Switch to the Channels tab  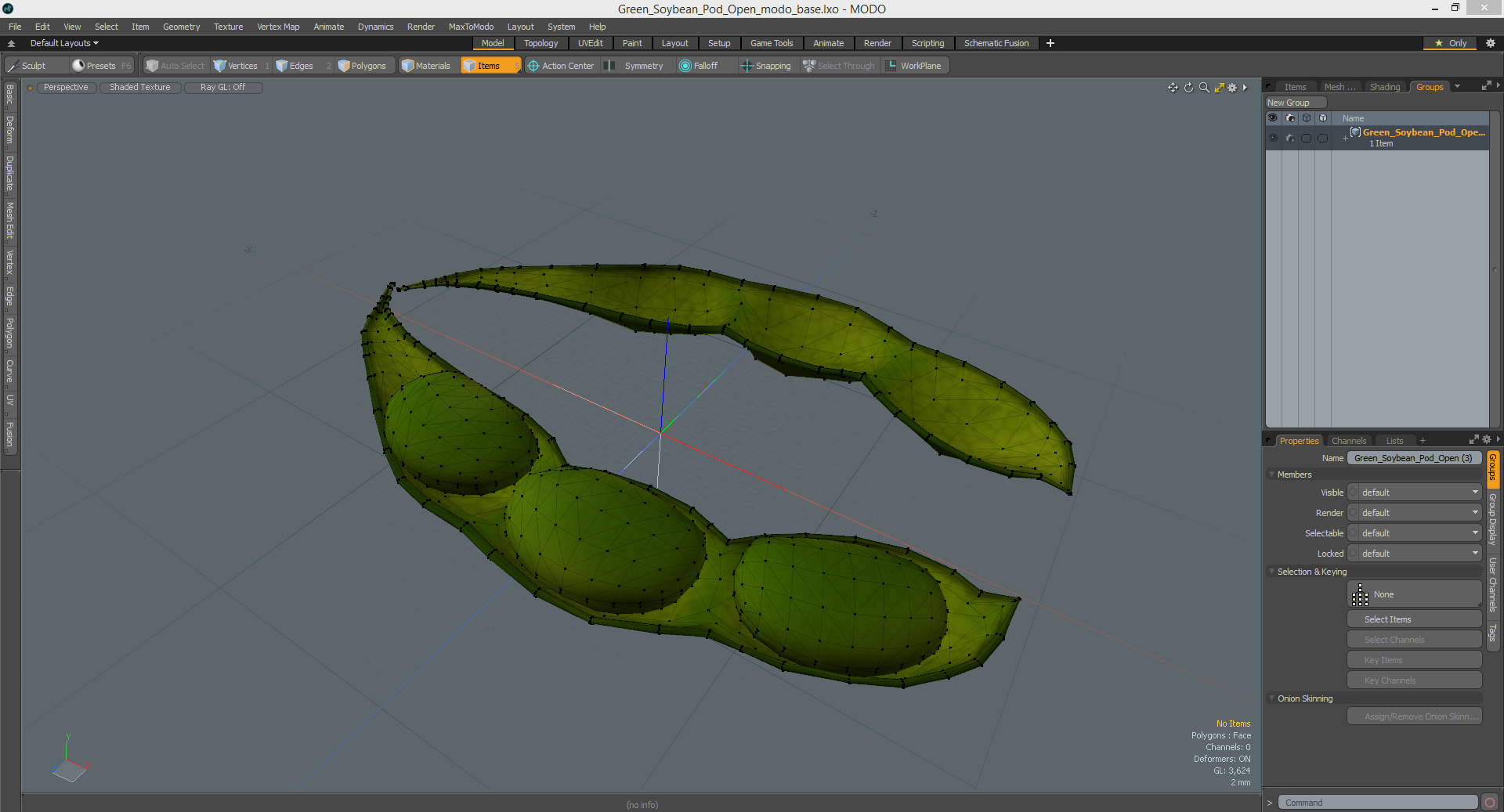click(1349, 441)
